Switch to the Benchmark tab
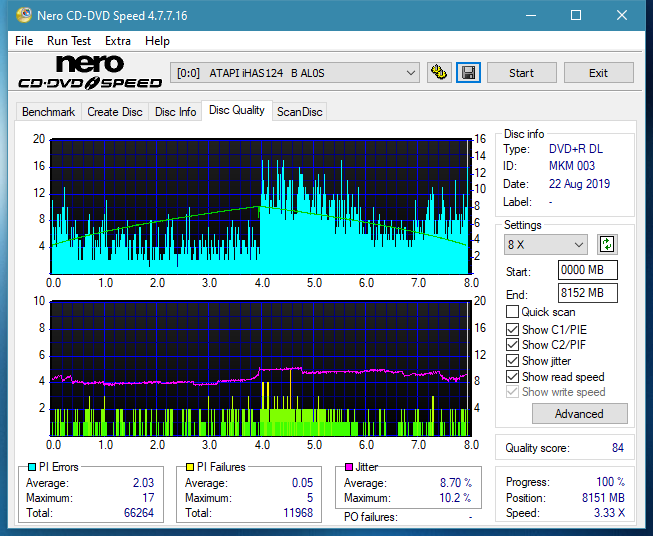Image resolution: width=653 pixels, height=536 pixels. [49, 112]
